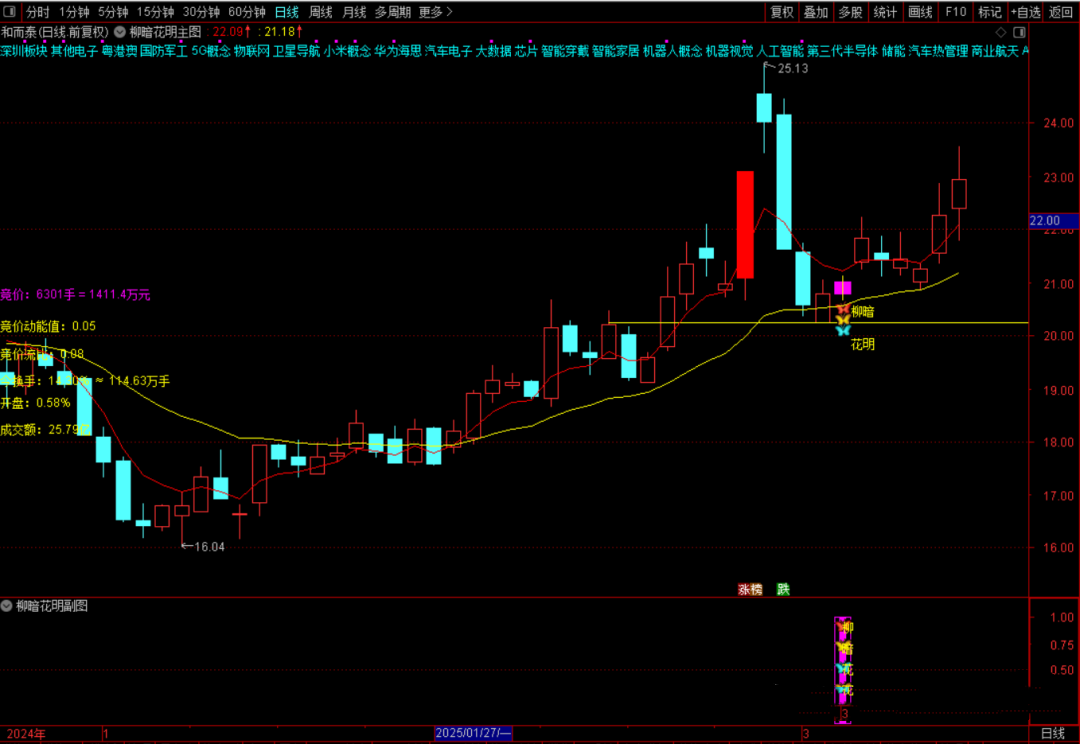Click the green 跌 badge icon
1080x744 pixels.
tap(783, 590)
